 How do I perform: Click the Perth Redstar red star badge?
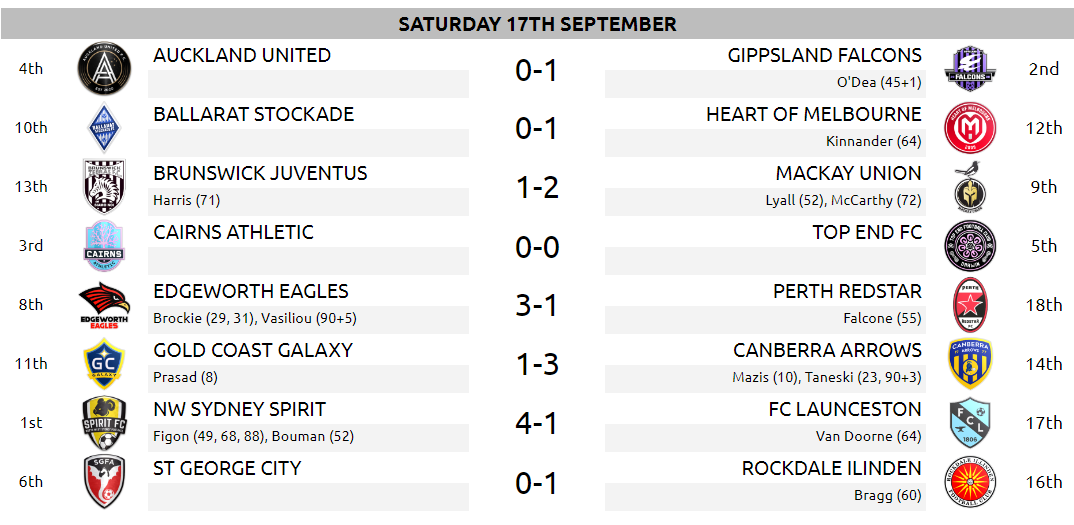[969, 305]
